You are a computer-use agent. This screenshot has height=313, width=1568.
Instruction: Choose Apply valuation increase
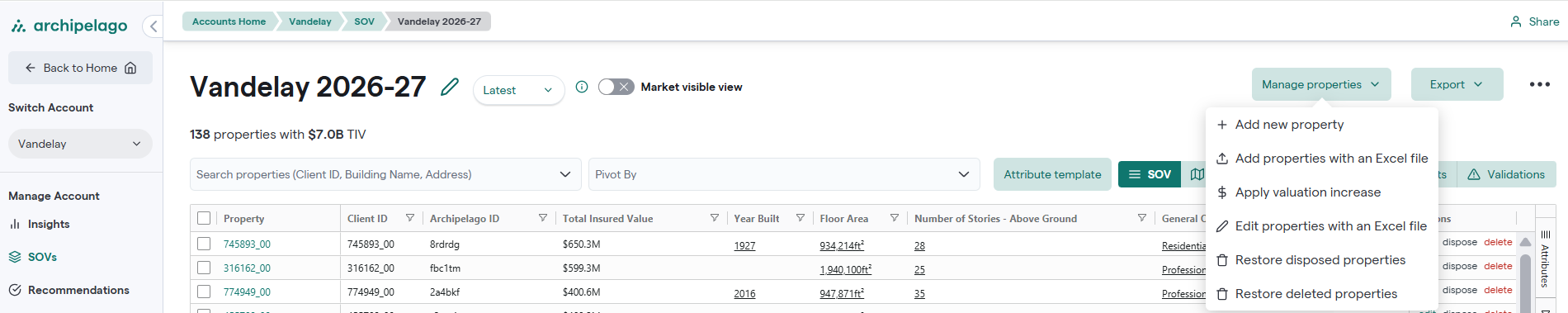(x=1322, y=192)
